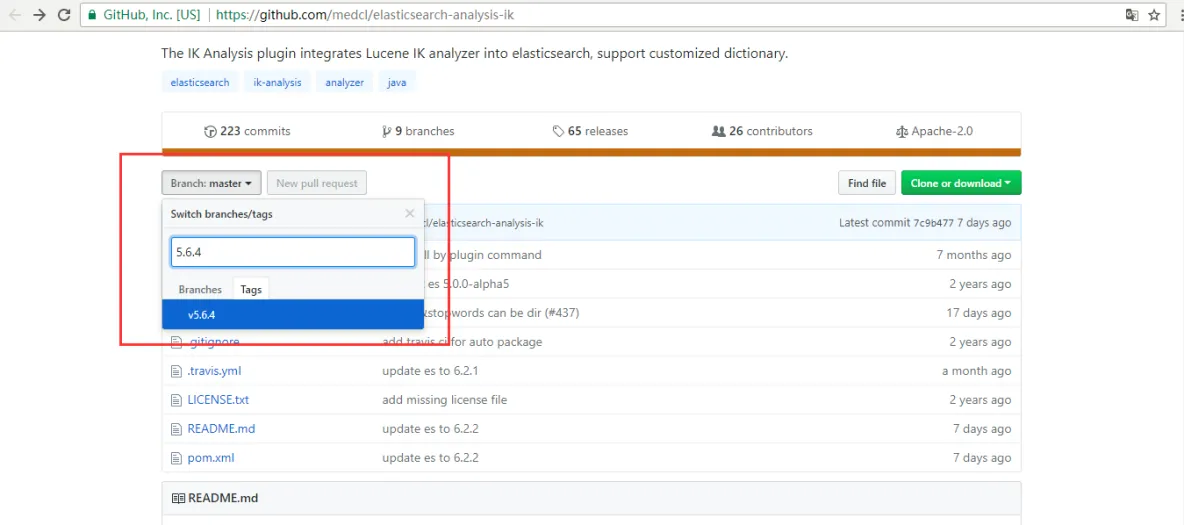The width and height of the screenshot is (1184, 525).
Task: Toggle the Branch: master dropdown
Action: pos(211,183)
